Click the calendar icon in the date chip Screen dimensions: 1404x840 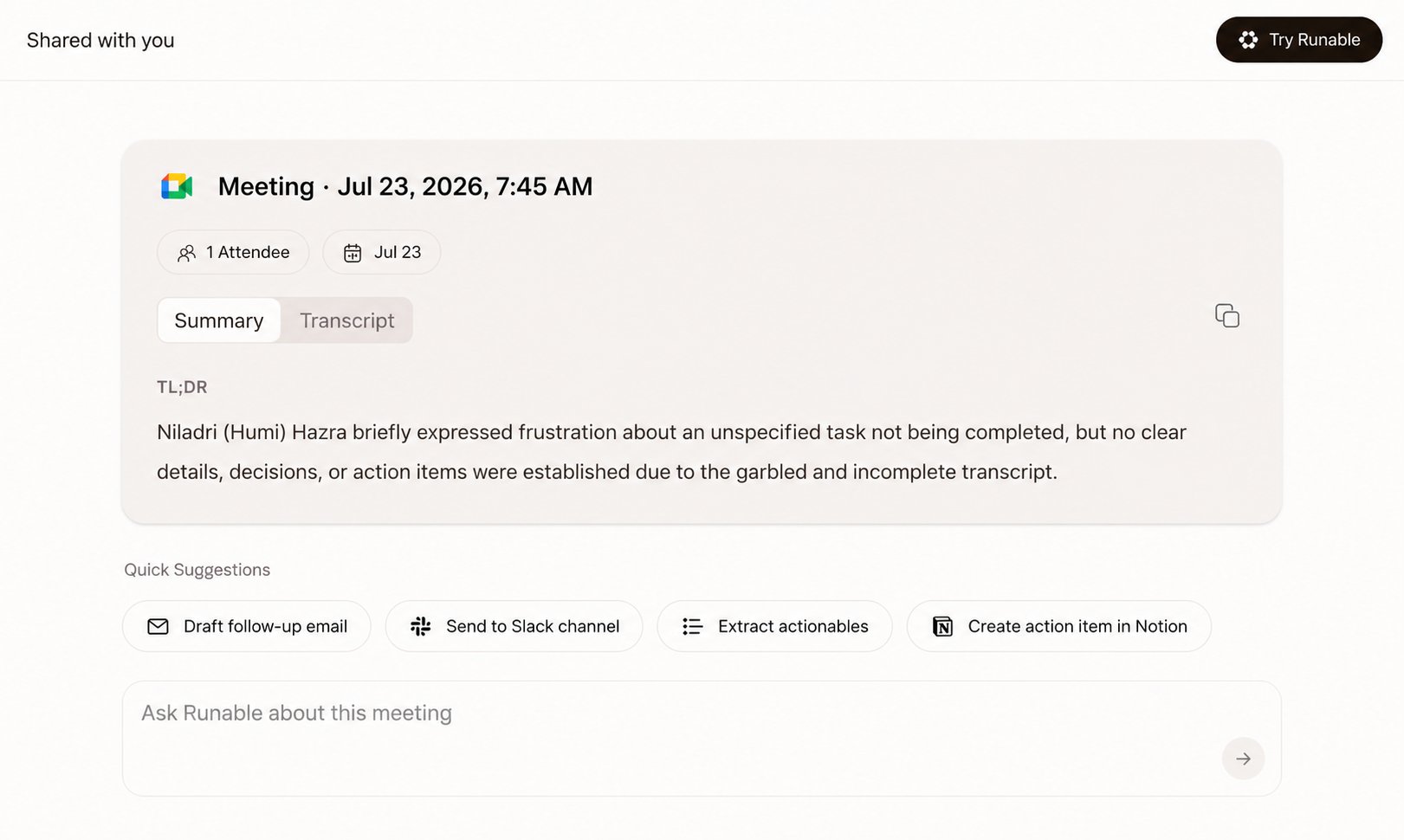(353, 253)
